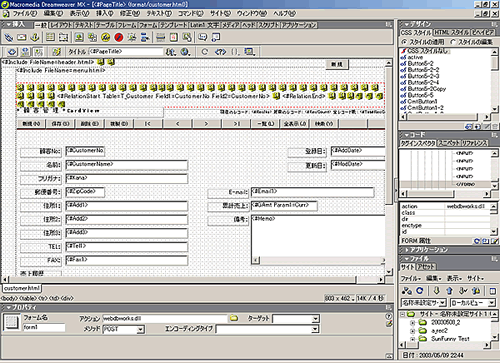Expand the Application panel group

tap(406, 250)
